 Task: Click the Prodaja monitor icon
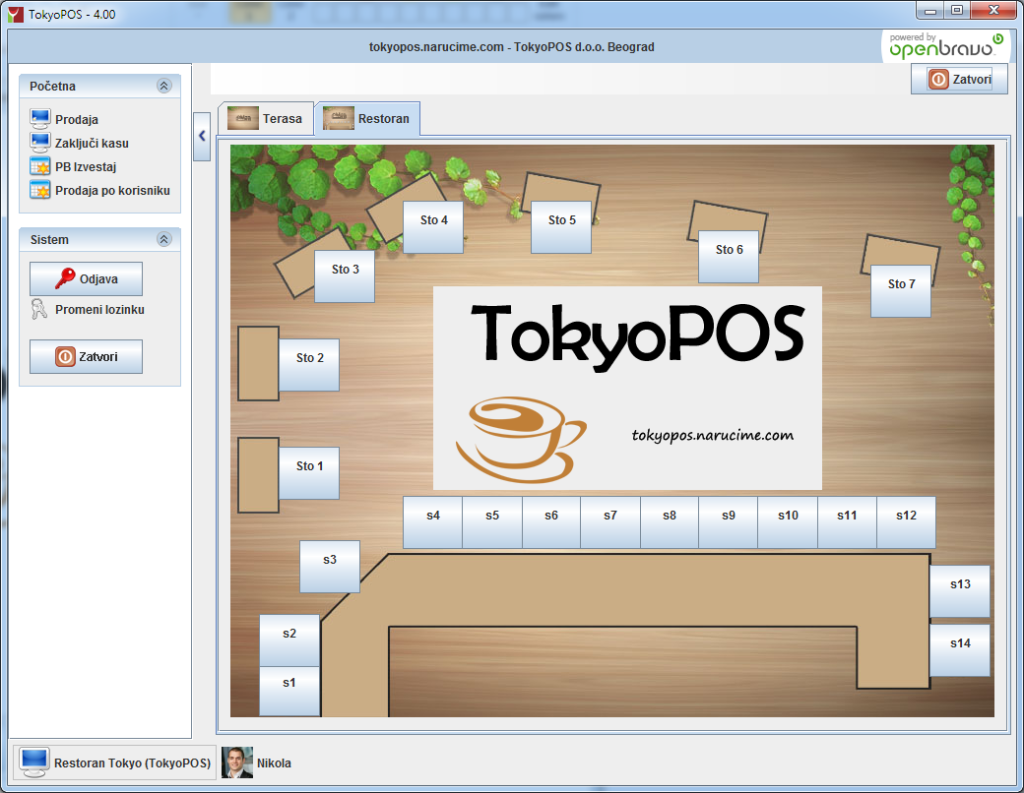click(x=40, y=119)
